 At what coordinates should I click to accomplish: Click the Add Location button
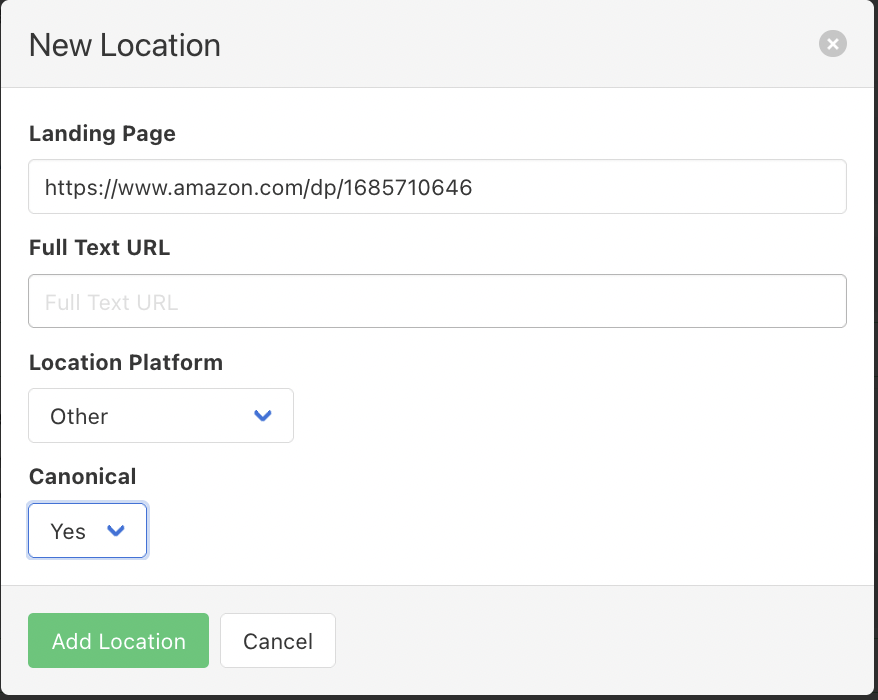click(118, 641)
